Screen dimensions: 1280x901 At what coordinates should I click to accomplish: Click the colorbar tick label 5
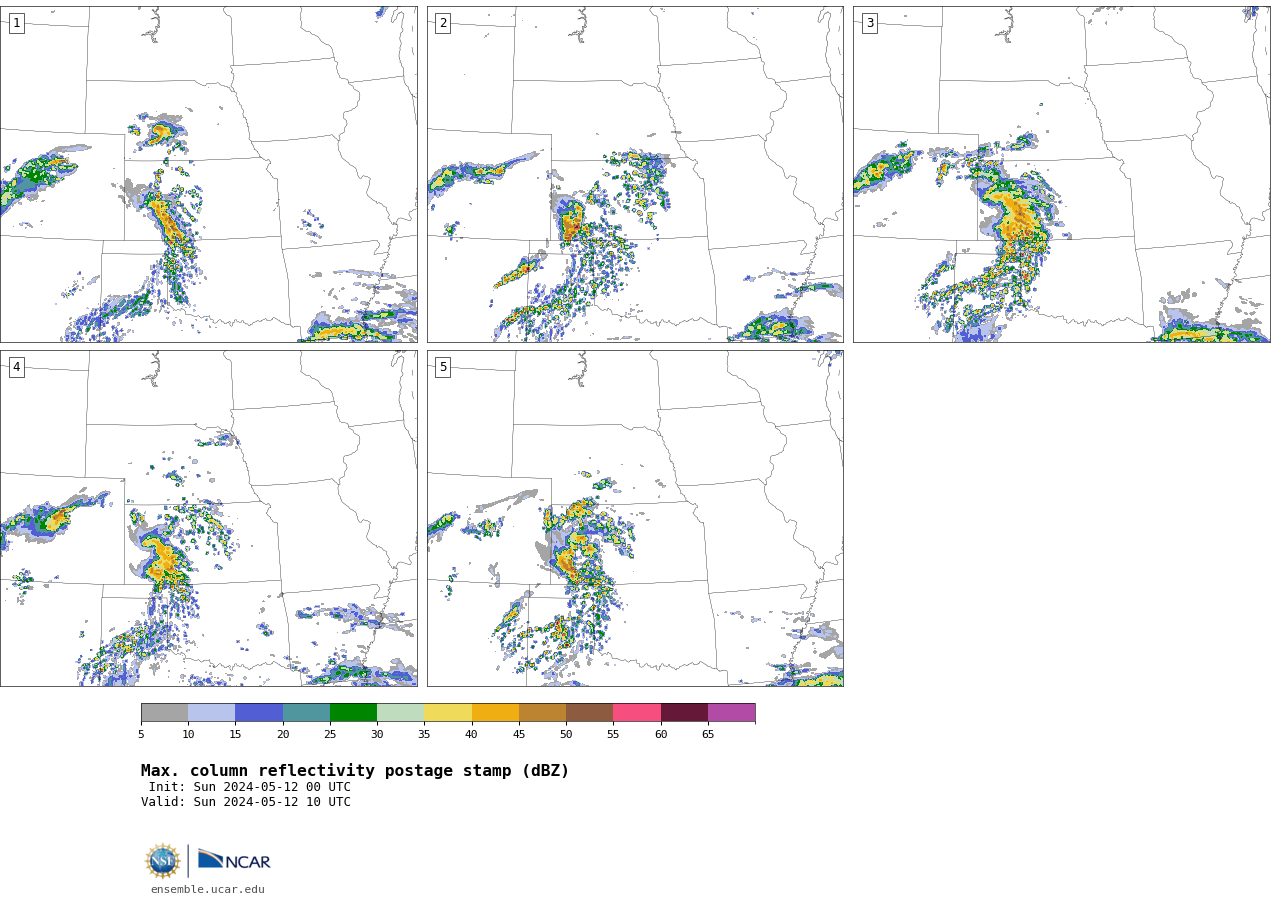click(x=141, y=735)
